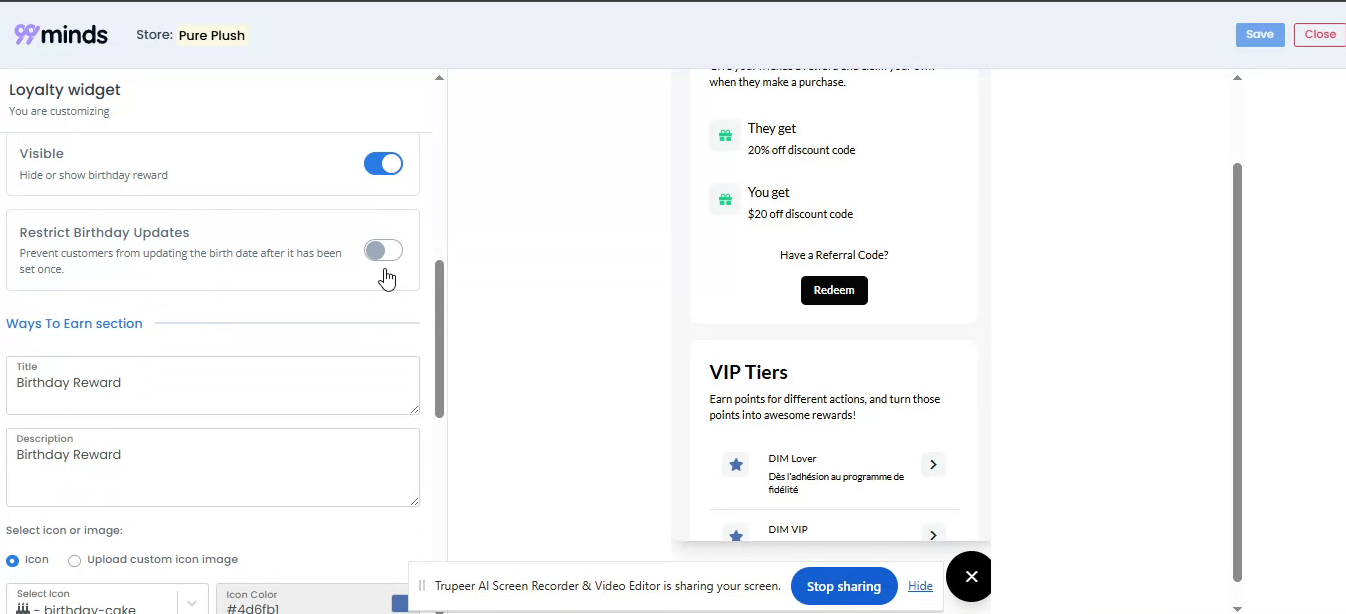Toggle off the Visible birthday reward switch

[383, 163]
